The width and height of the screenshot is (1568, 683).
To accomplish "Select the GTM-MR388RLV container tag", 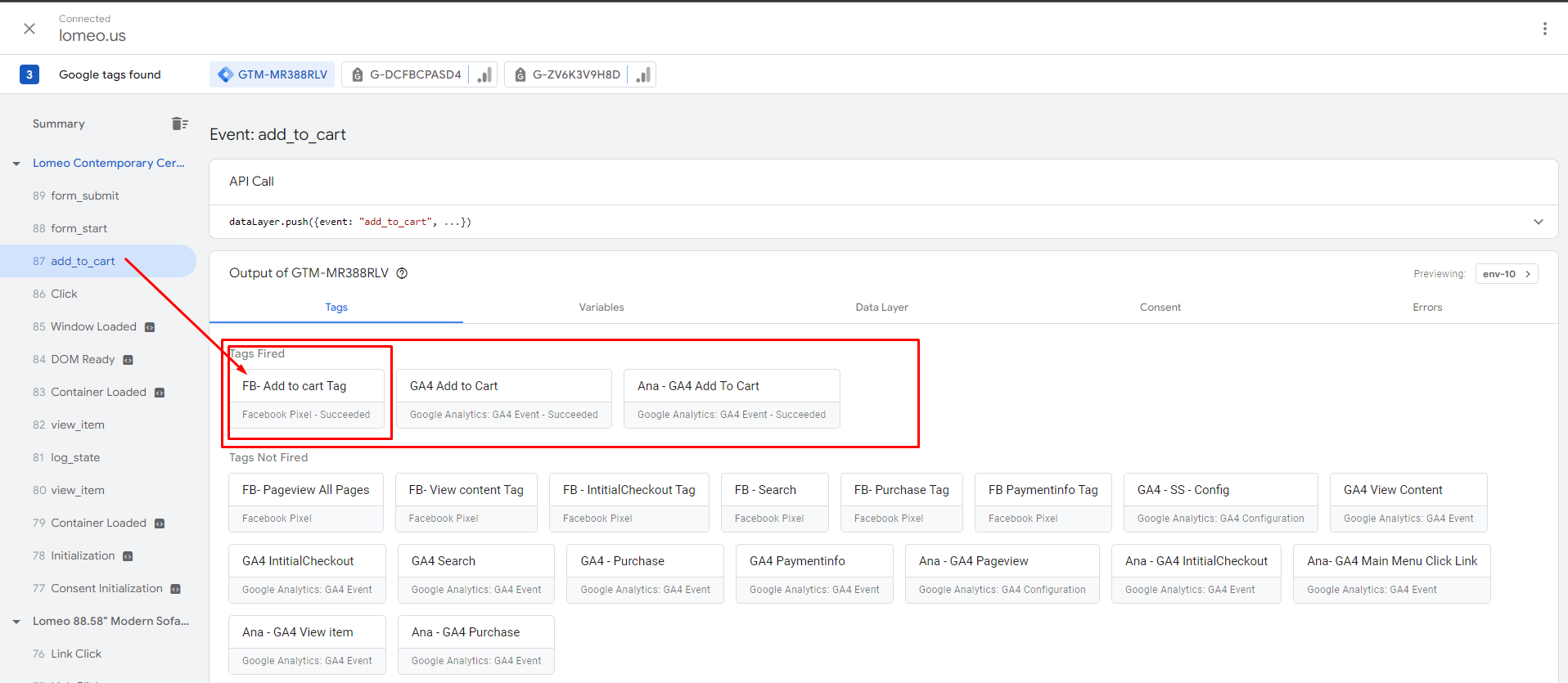I will (273, 74).
